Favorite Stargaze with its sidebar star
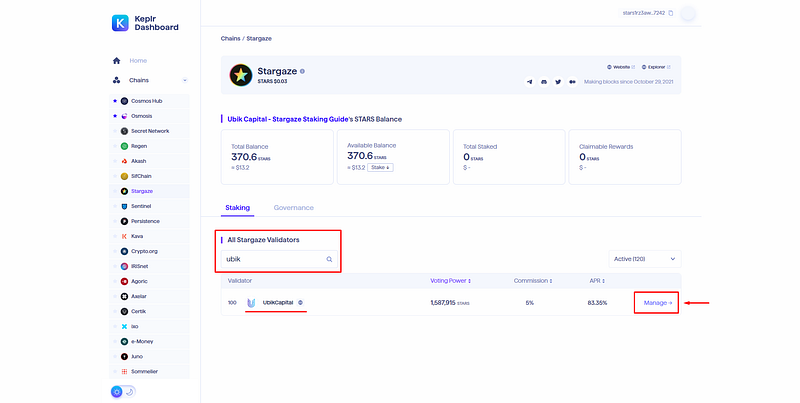 pyautogui.click(x=115, y=191)
